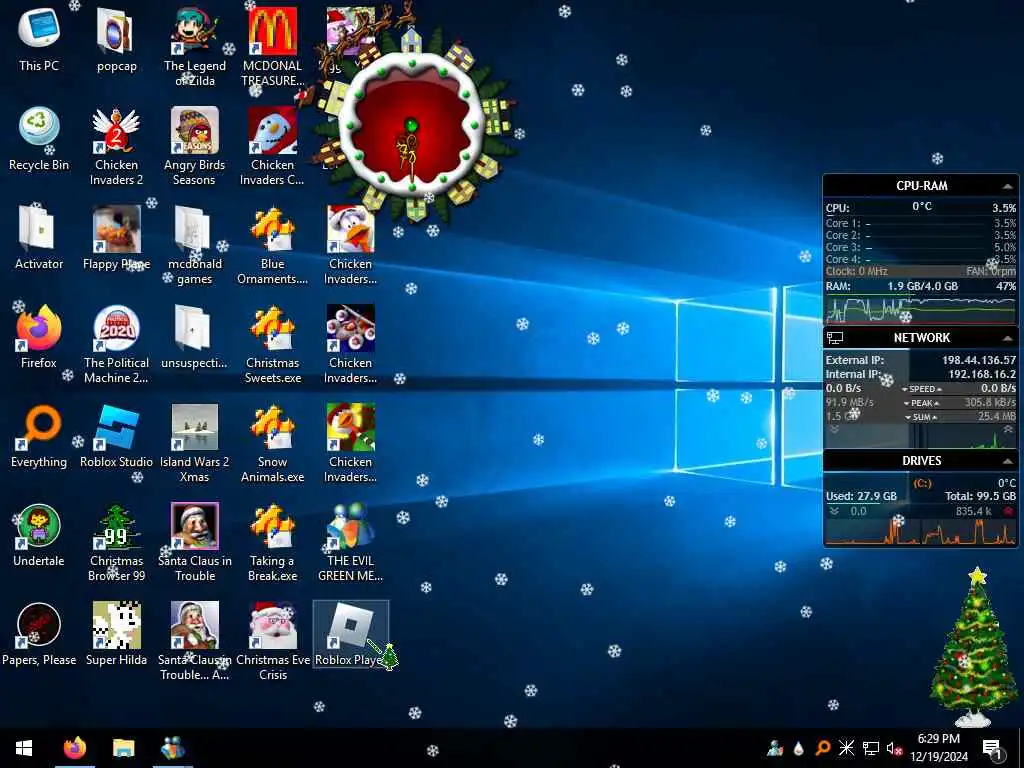This screenshot has height=768, width=1024.
Task: Click the SUM label in Network gadget
Action: [x=921, y=417]
